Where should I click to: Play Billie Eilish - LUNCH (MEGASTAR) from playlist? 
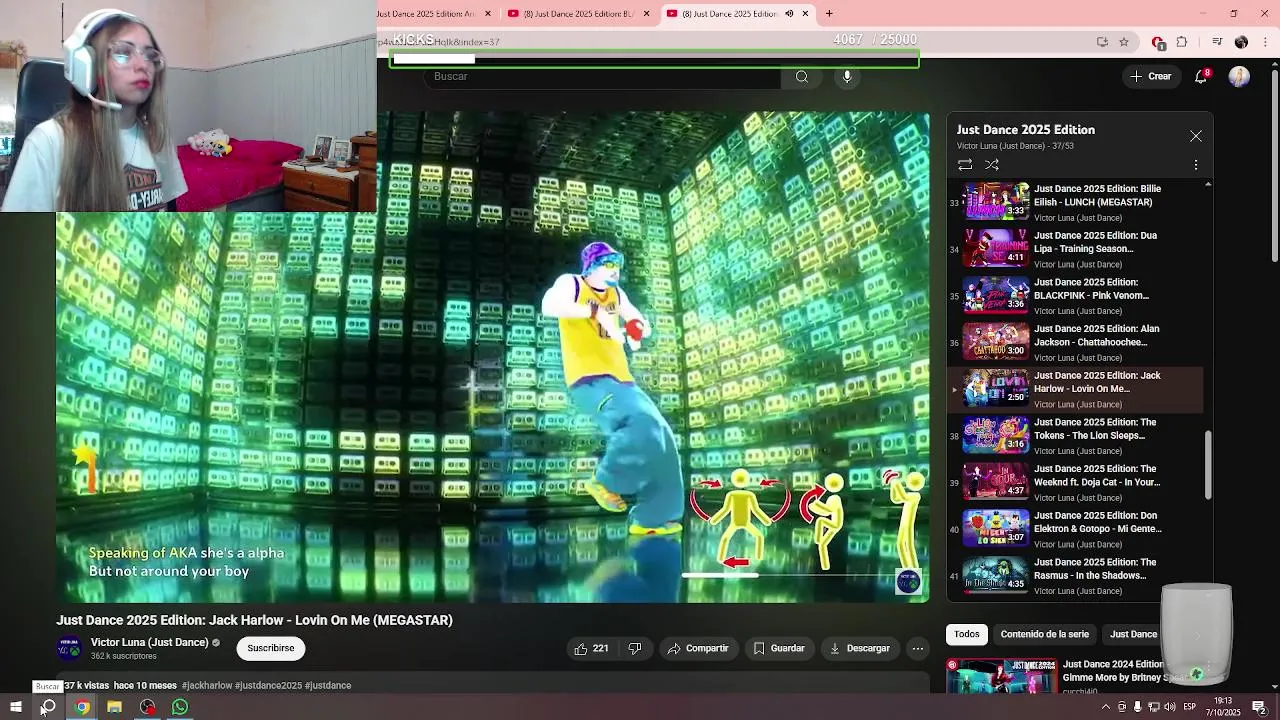1075,202
